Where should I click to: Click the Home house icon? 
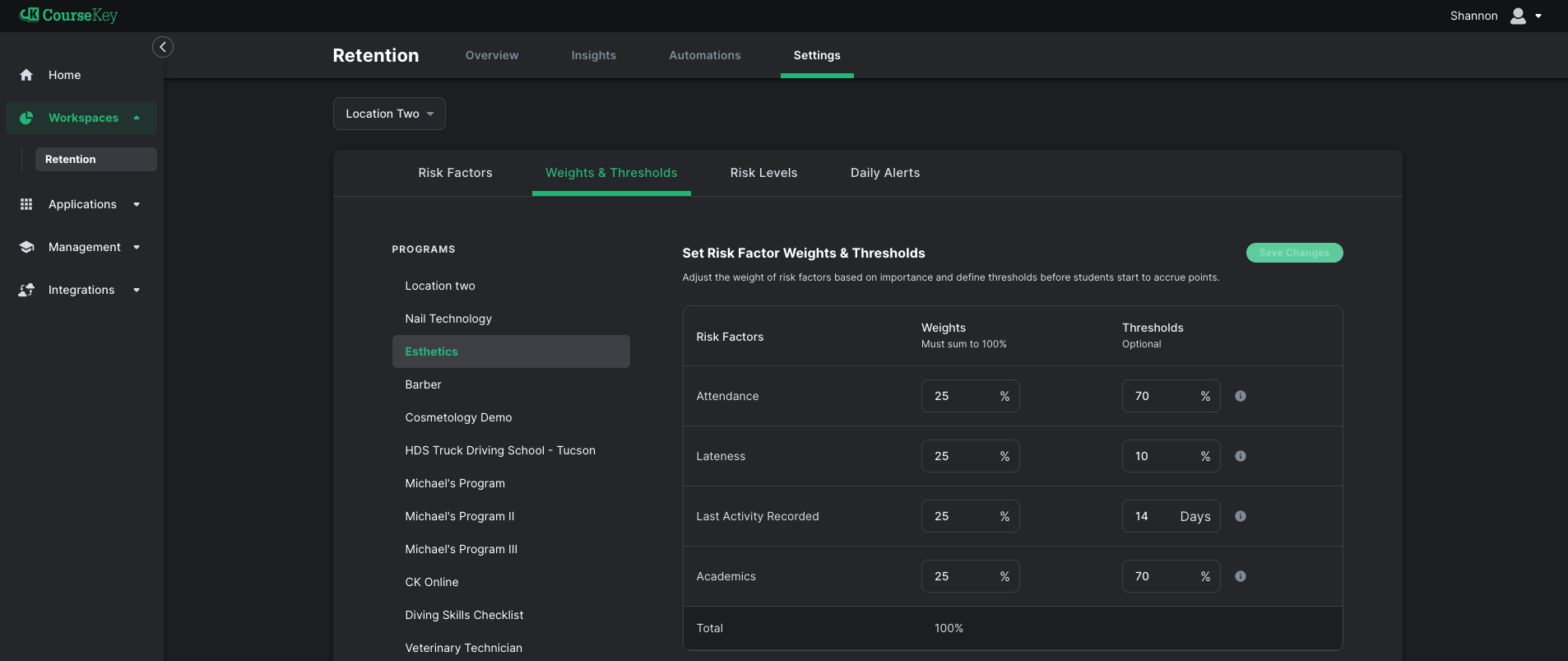tap(26, 75)
